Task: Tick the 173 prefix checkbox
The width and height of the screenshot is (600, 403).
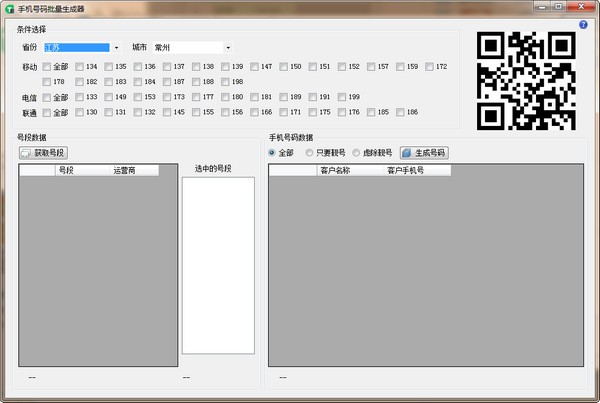Action: [167, 97]
